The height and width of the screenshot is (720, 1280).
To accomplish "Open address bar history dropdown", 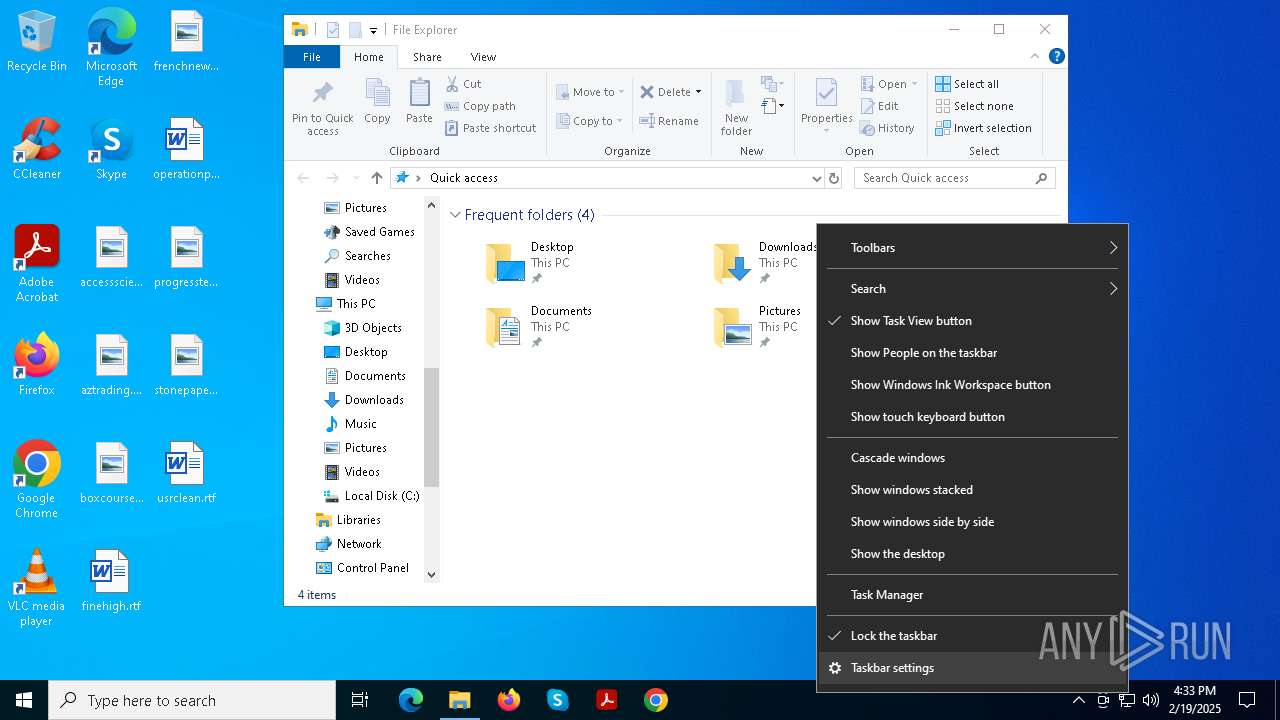I will point(816,178).
